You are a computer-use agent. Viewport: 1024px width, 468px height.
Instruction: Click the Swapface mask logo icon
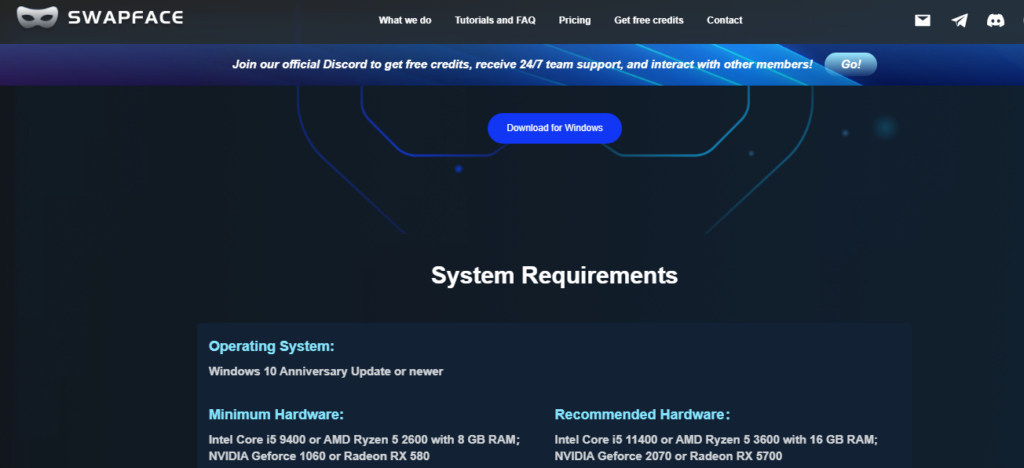pyautogui.click(x=40, y=19)
